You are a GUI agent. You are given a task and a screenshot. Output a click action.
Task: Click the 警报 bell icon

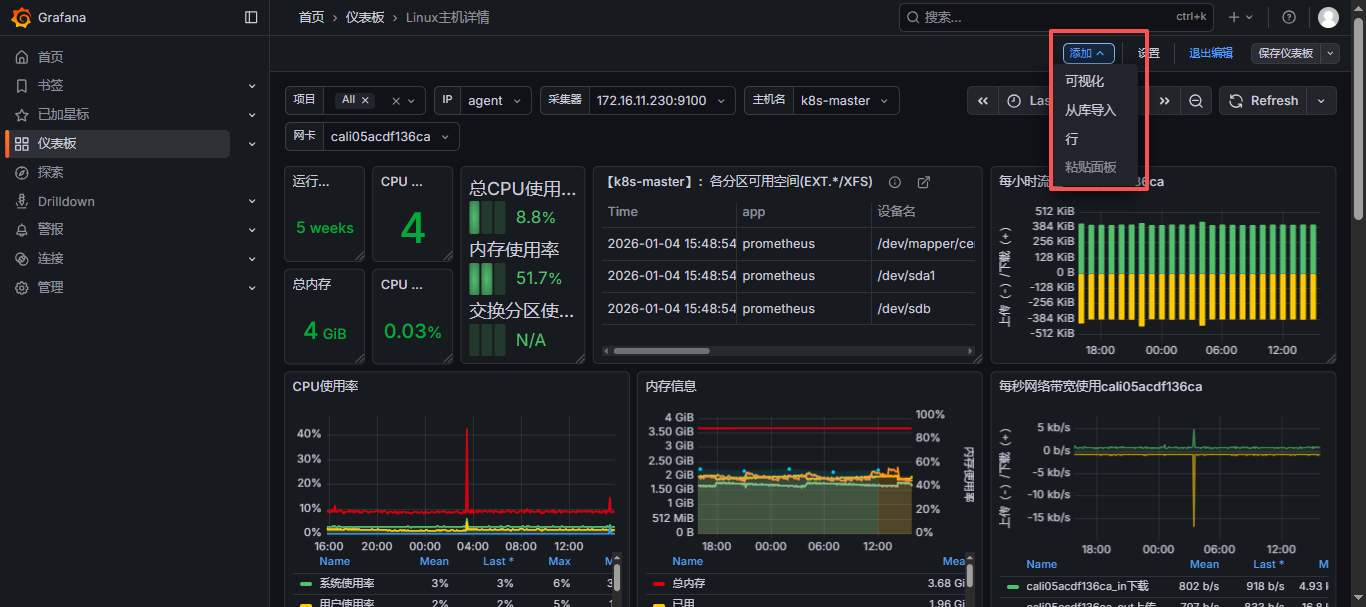(x=22, y=229)
